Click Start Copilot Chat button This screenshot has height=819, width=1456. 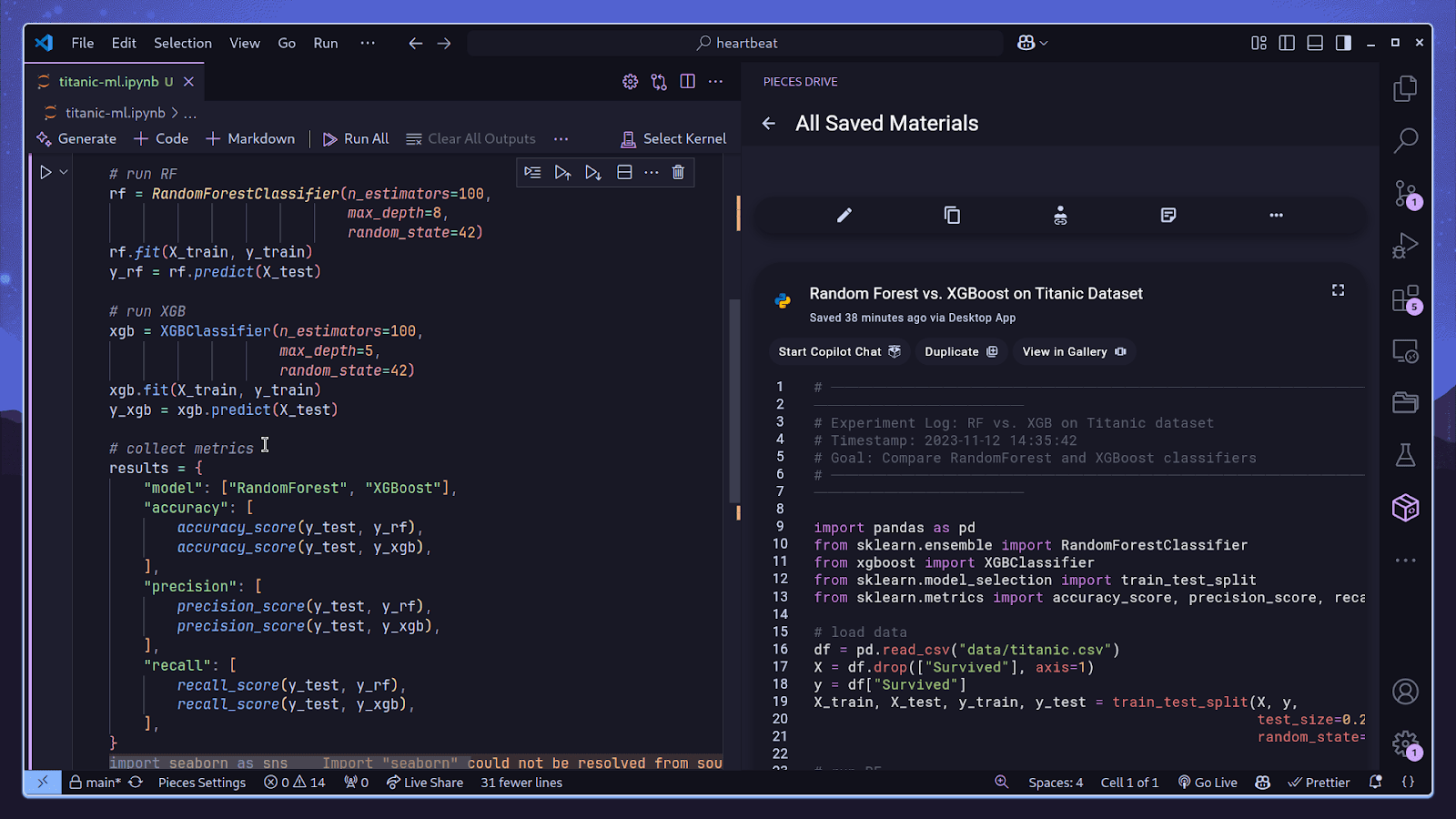839,352
